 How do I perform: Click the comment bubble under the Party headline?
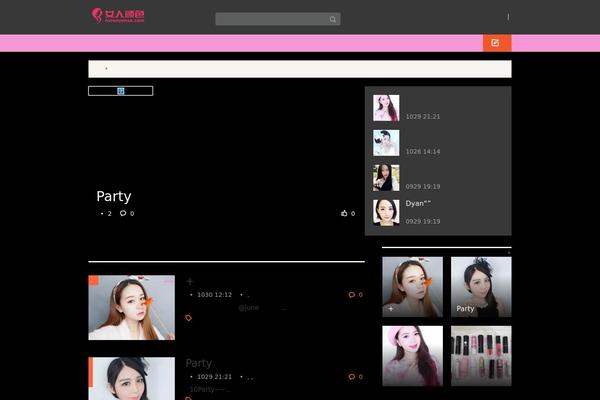pos(123,213)
